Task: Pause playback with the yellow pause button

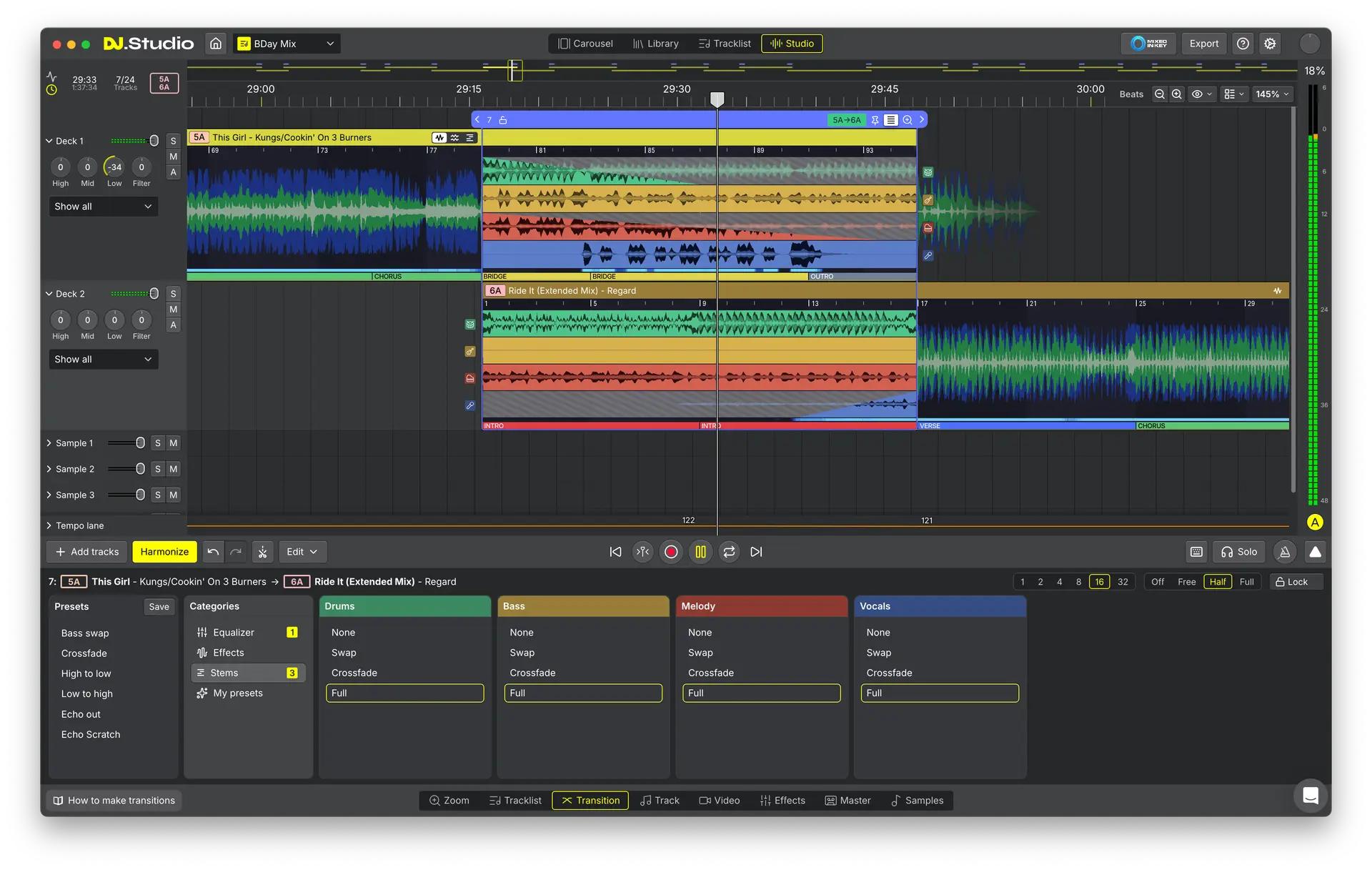Action: 700,552
